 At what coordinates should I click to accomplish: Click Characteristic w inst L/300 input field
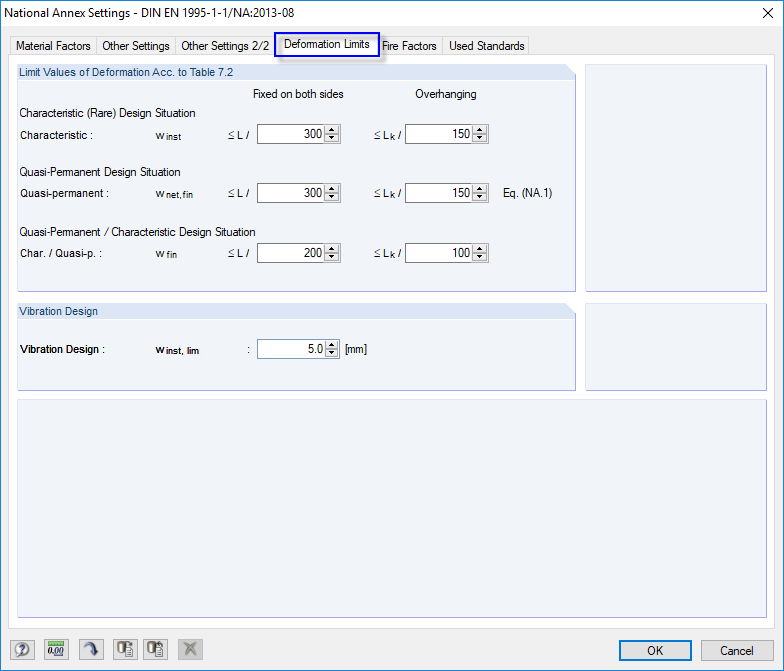coord(291,134)
